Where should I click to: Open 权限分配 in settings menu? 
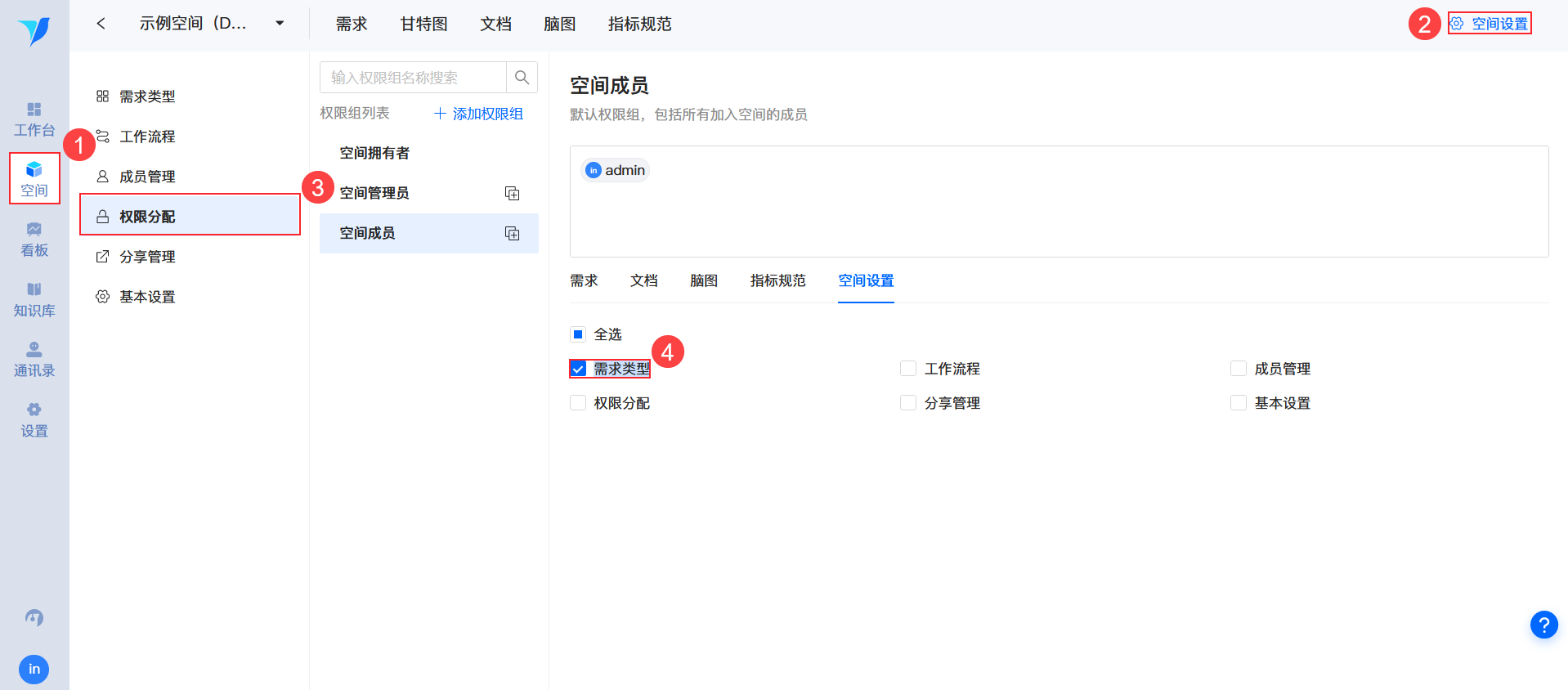190,217
